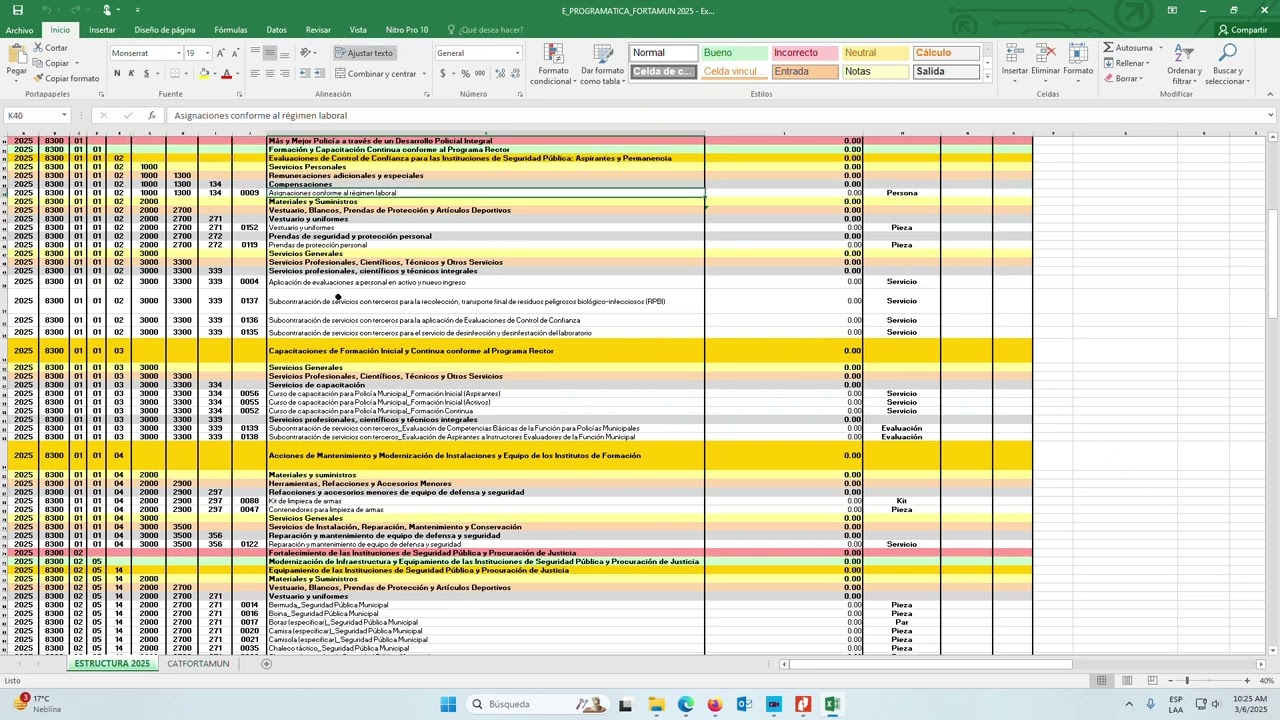
Task: Align text to the right
Action: 285,73
